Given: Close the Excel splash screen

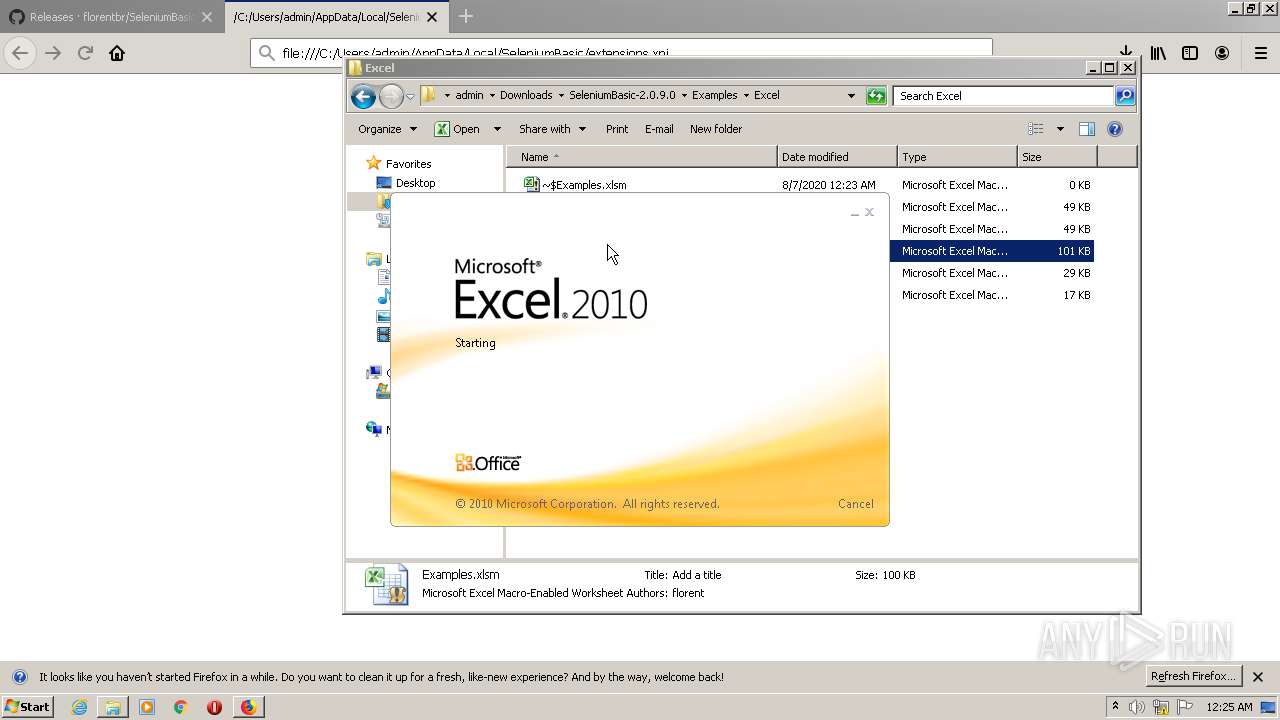Looking at the screenshot, I should (x=869, y=212).
